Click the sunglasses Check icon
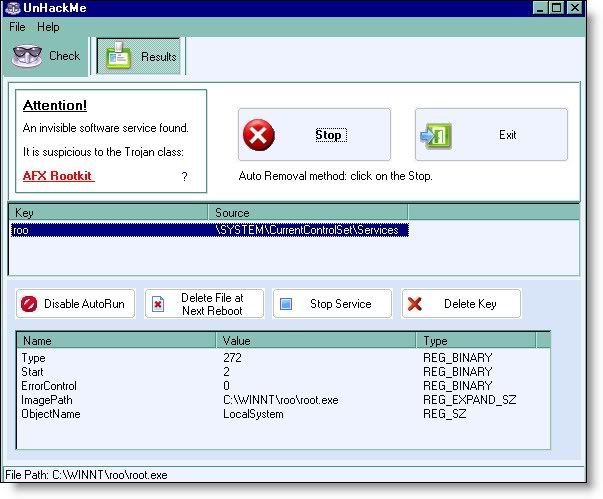This screenshot has width=603, height=499. click(27, 56)
